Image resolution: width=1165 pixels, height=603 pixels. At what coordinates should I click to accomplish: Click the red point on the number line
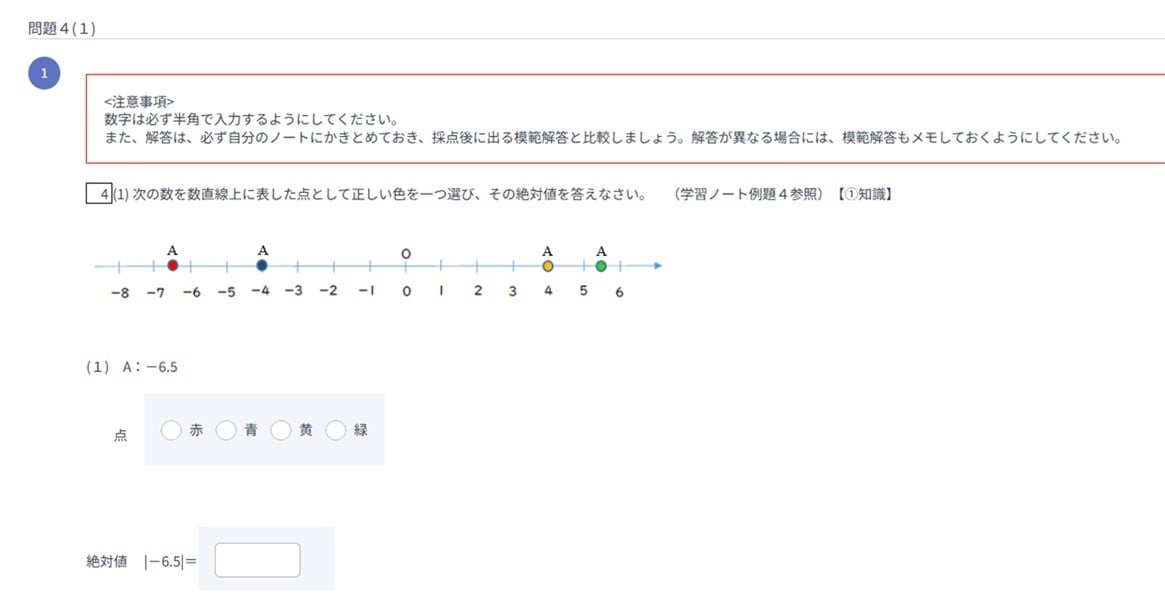pyautogui.click(x=173, y=266)
